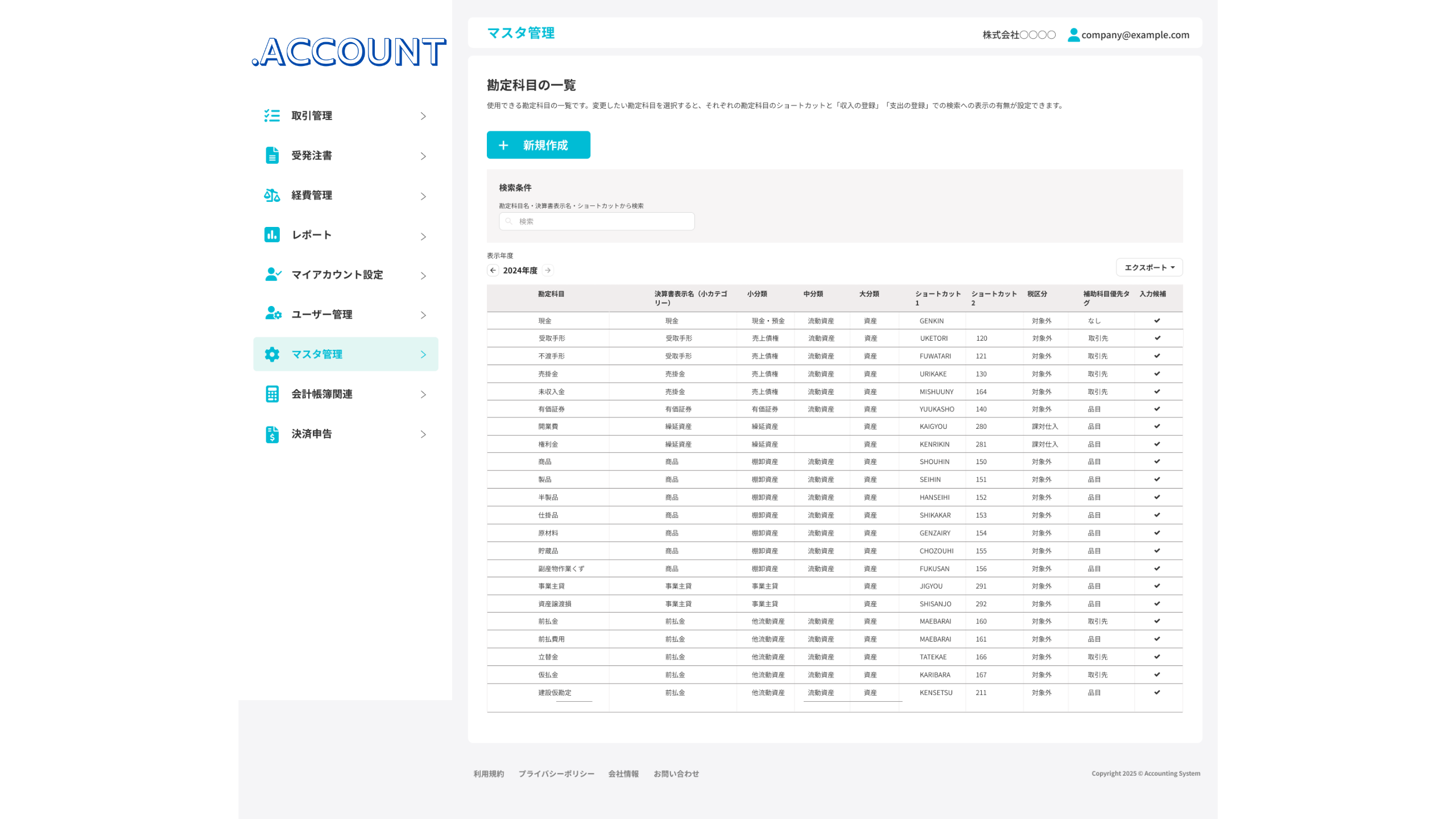Image resolution: width=1456 pixels, height=819 pixels.
Task: Click the 経費管理 balance scale icon
Action: [x=272, y=195]
